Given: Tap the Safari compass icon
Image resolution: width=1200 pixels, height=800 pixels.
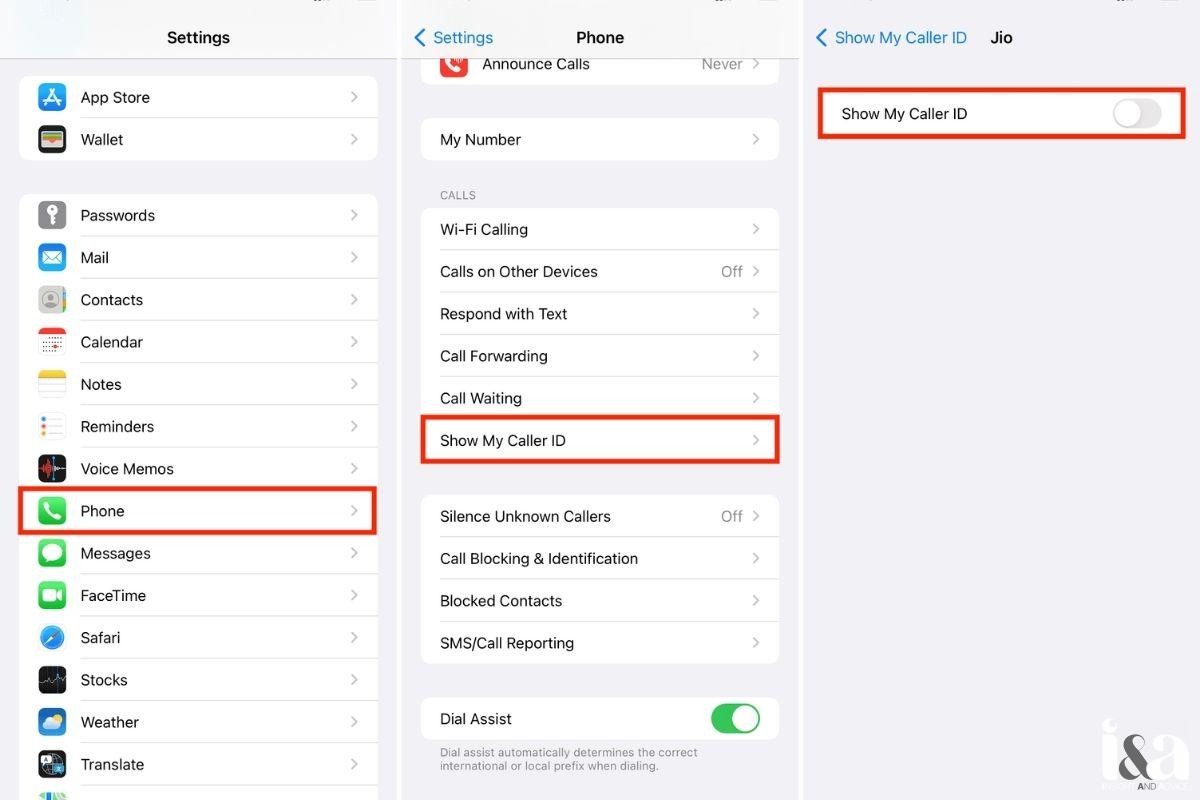Looking at the screenshot, I should tap(52, 637).
